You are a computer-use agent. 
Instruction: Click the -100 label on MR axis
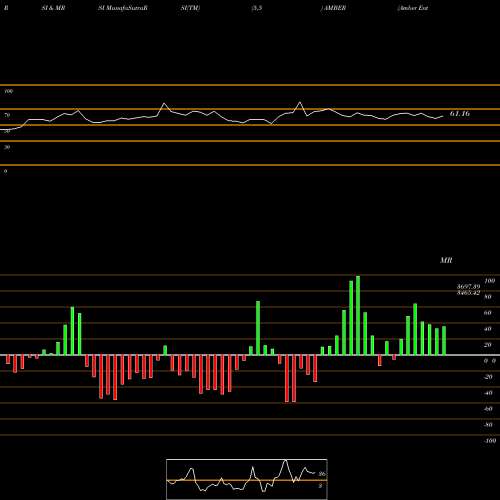click(490, 441)
